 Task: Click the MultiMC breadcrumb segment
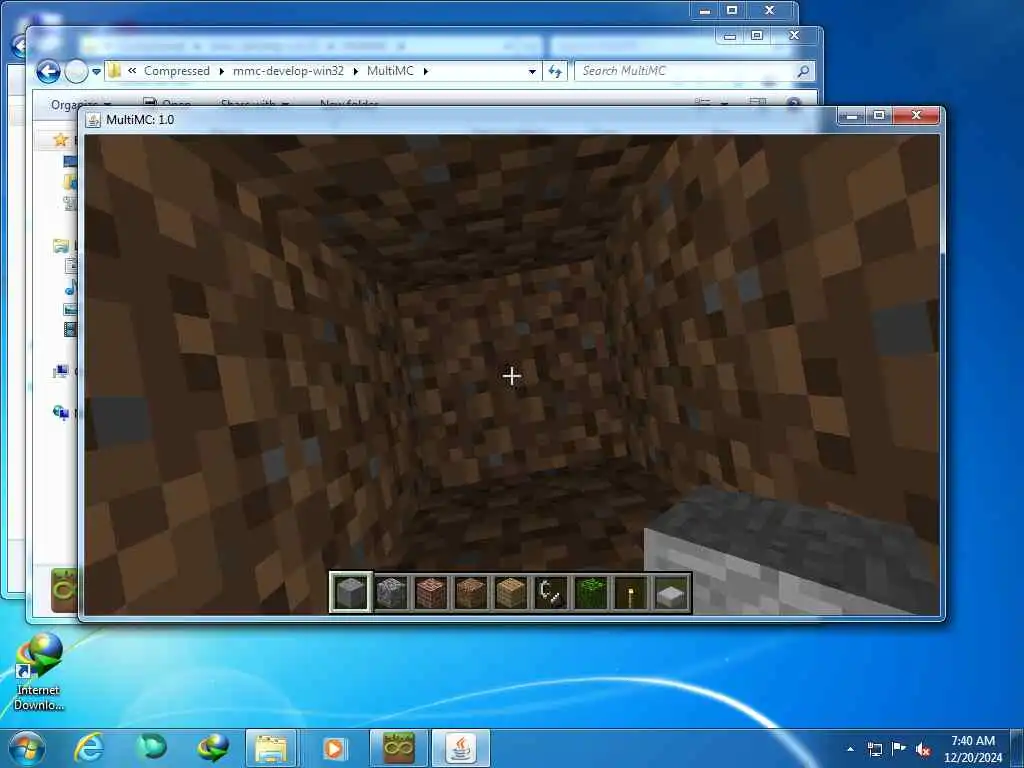390,71
